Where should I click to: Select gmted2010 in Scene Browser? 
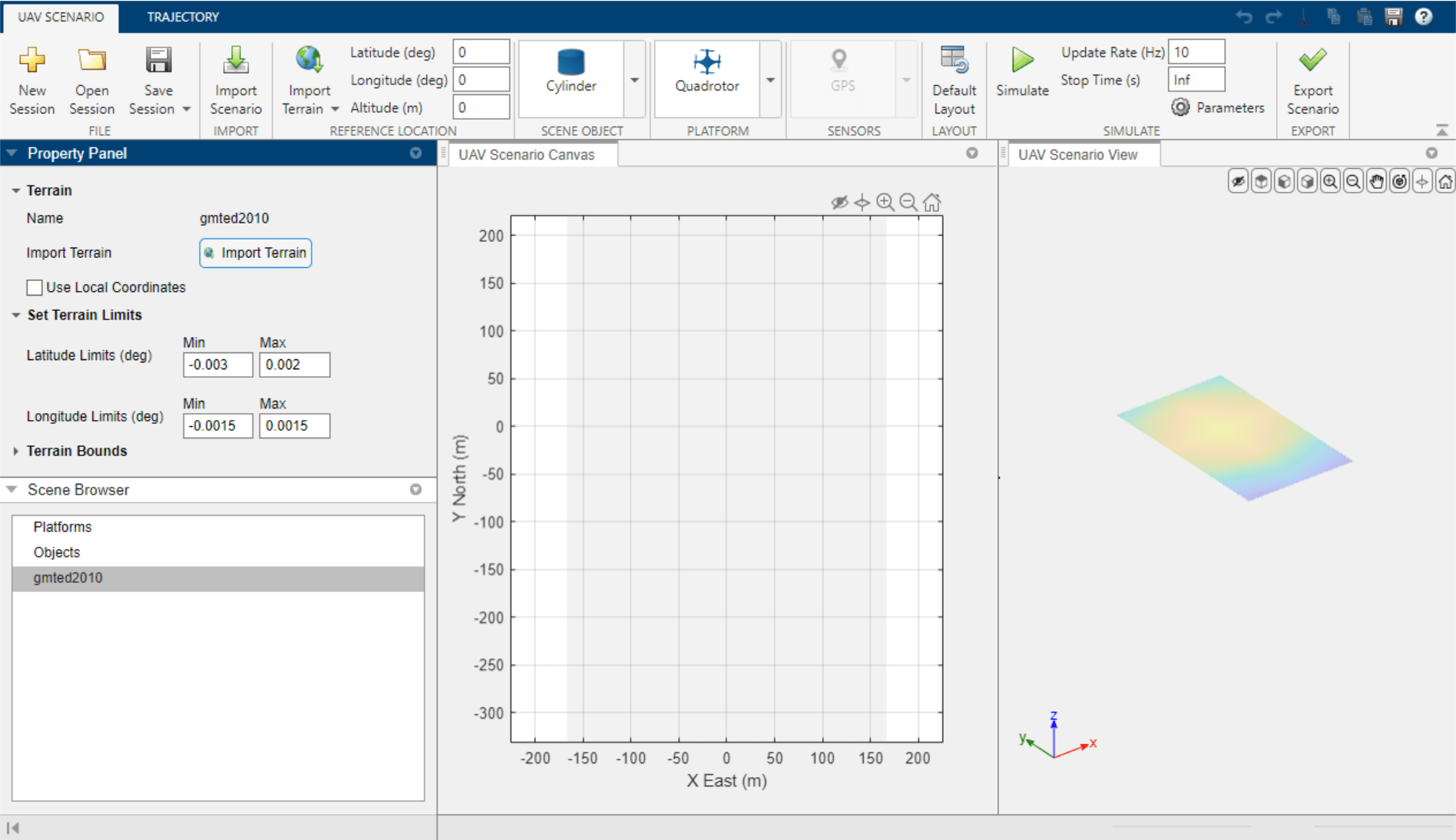coord(218,578)
